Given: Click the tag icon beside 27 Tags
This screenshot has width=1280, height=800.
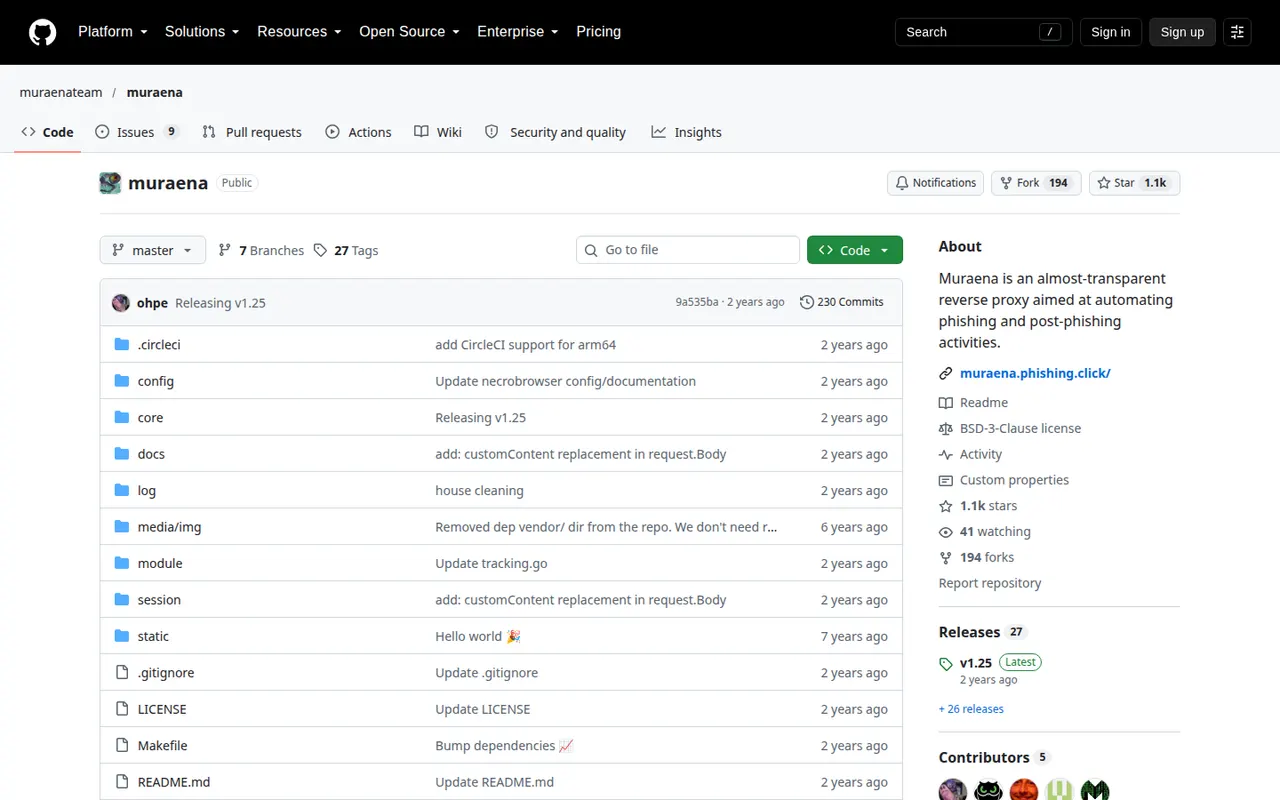Looking at the screenshot, I should pyautogui.click(x=320, y=250).
